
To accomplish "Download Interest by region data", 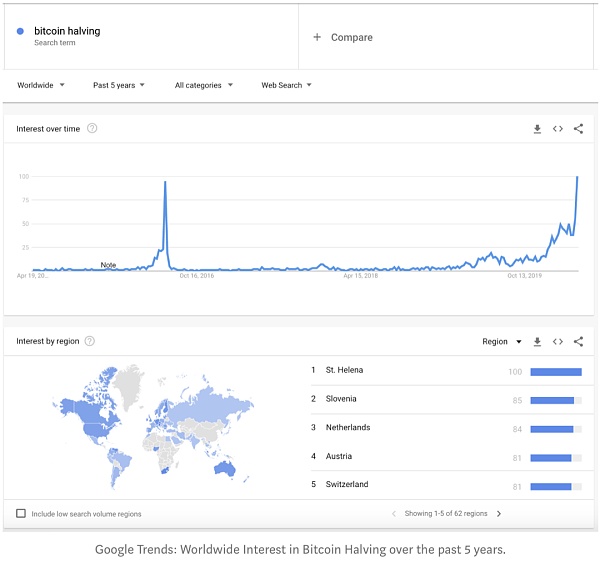I will pyautogui.click(x=537, y=342).
